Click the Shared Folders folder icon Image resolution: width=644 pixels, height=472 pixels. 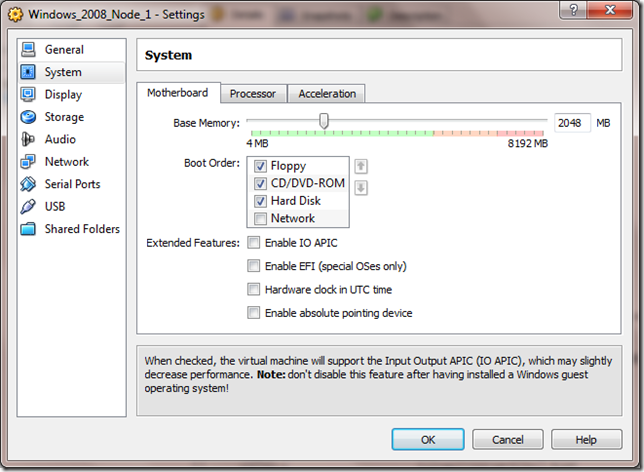pyautogui.click(x=28, y=229)
